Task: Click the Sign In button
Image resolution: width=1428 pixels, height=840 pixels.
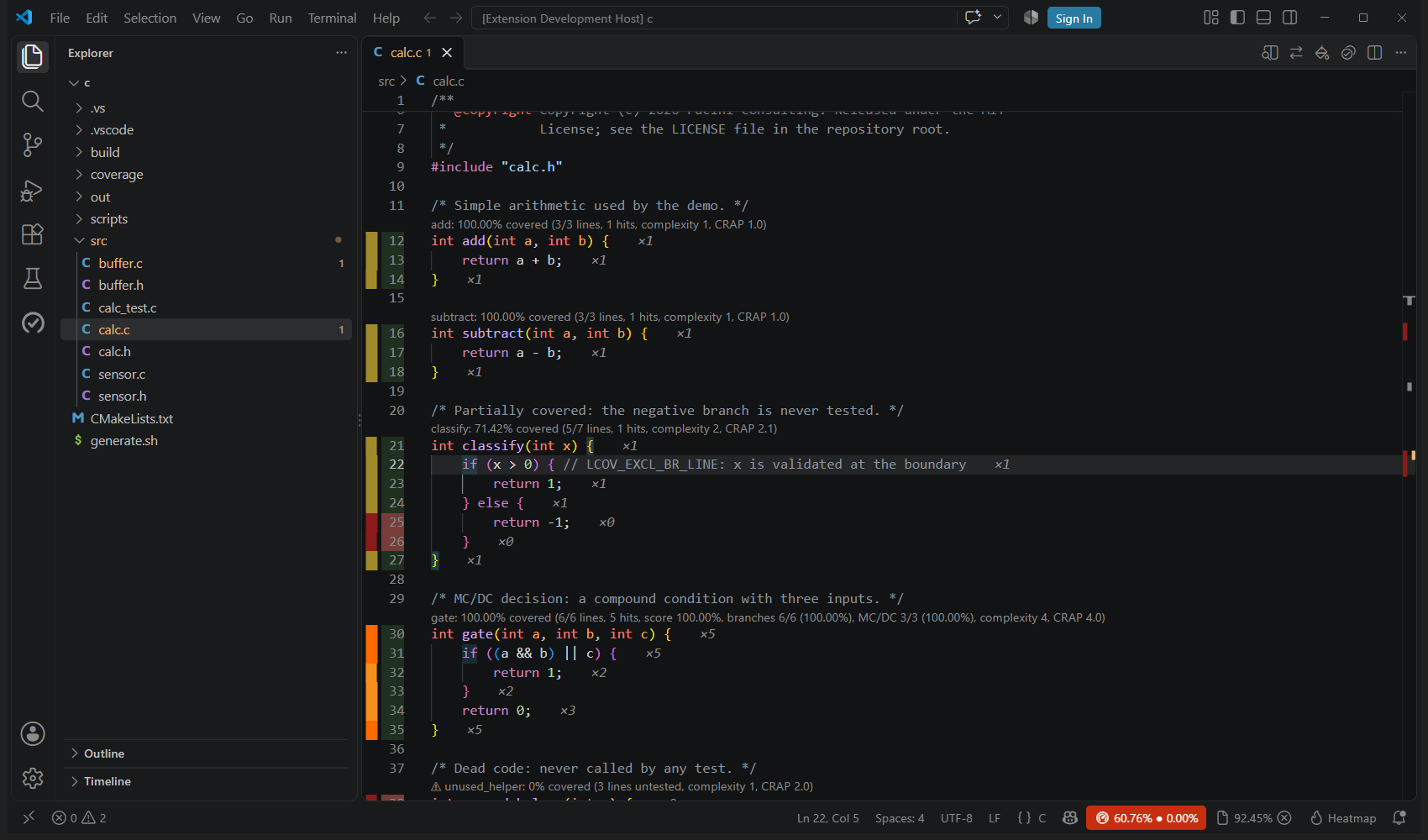Action: tap(1074, 18)
